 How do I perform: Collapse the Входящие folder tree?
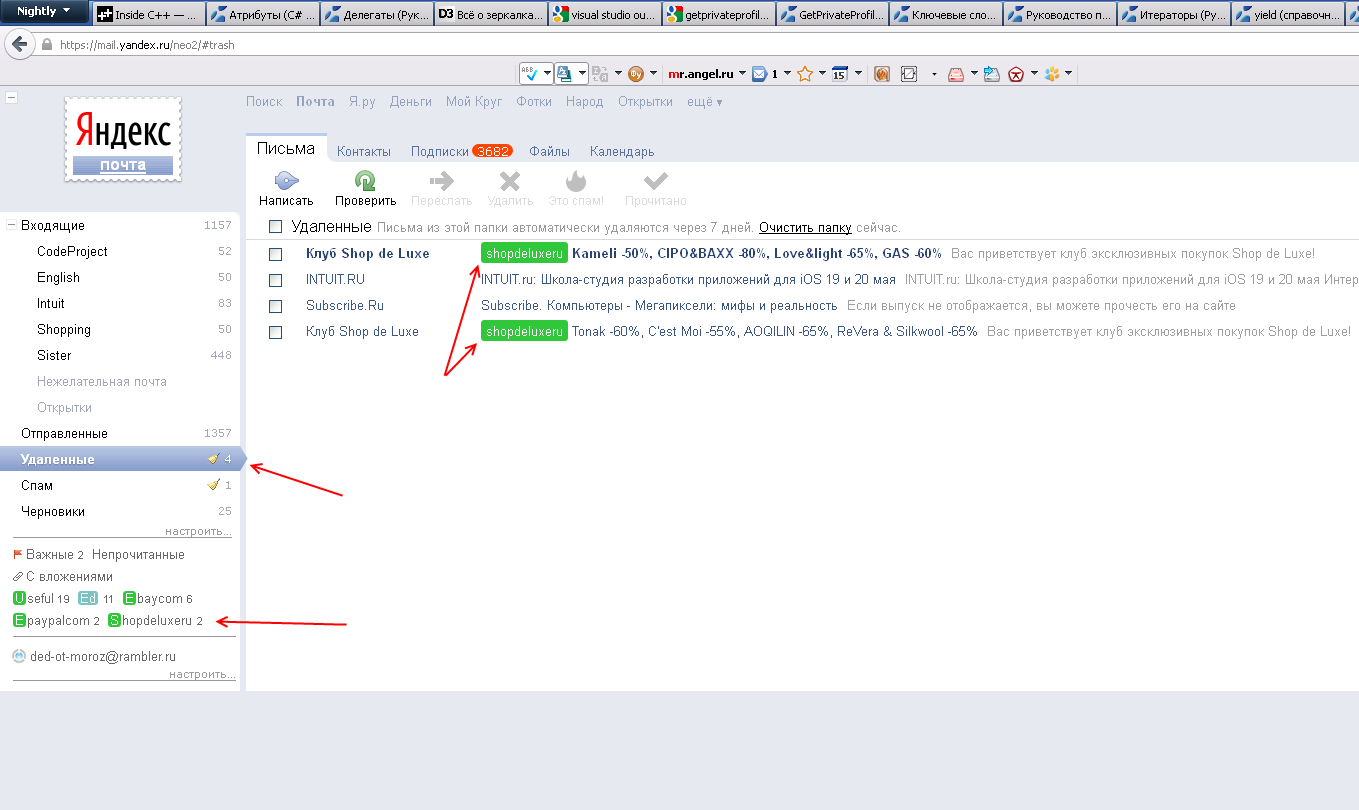click(x=11, y=225)
